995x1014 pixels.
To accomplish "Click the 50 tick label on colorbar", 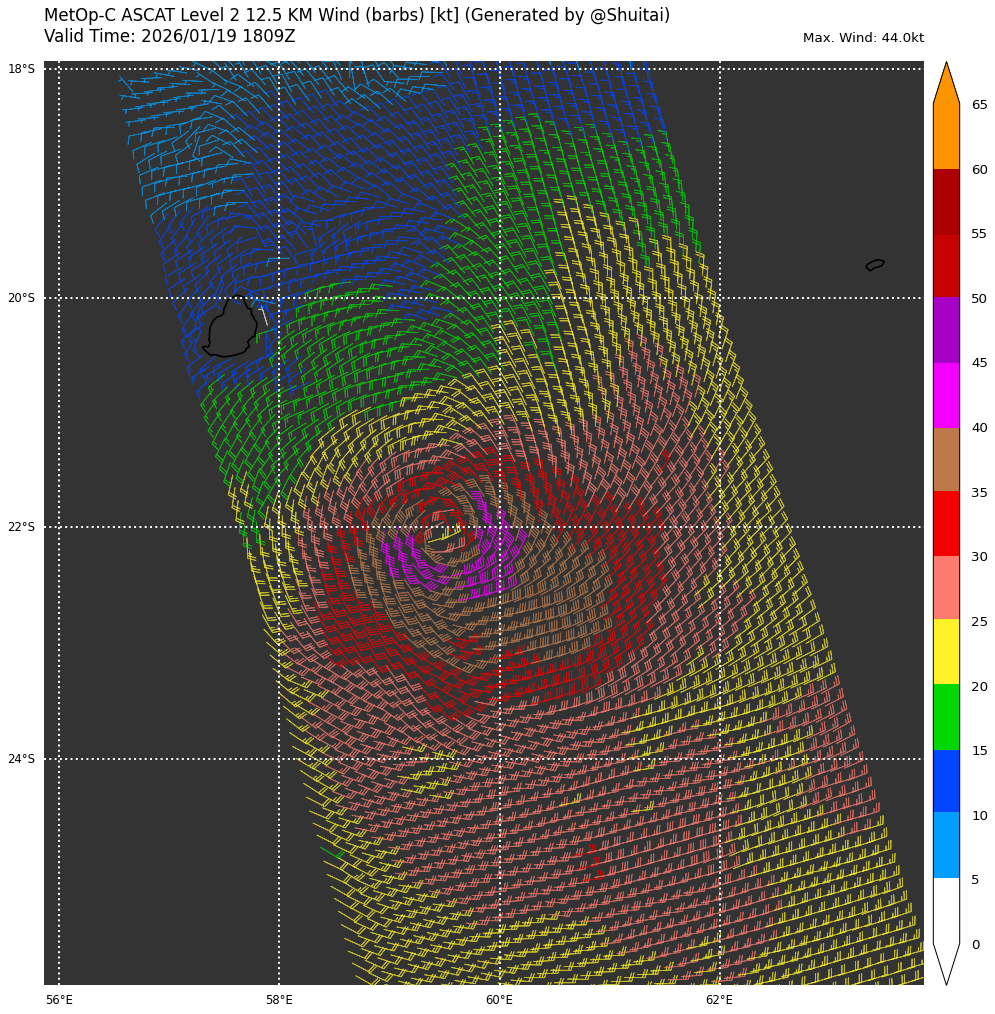I will [x=979, y=299].
